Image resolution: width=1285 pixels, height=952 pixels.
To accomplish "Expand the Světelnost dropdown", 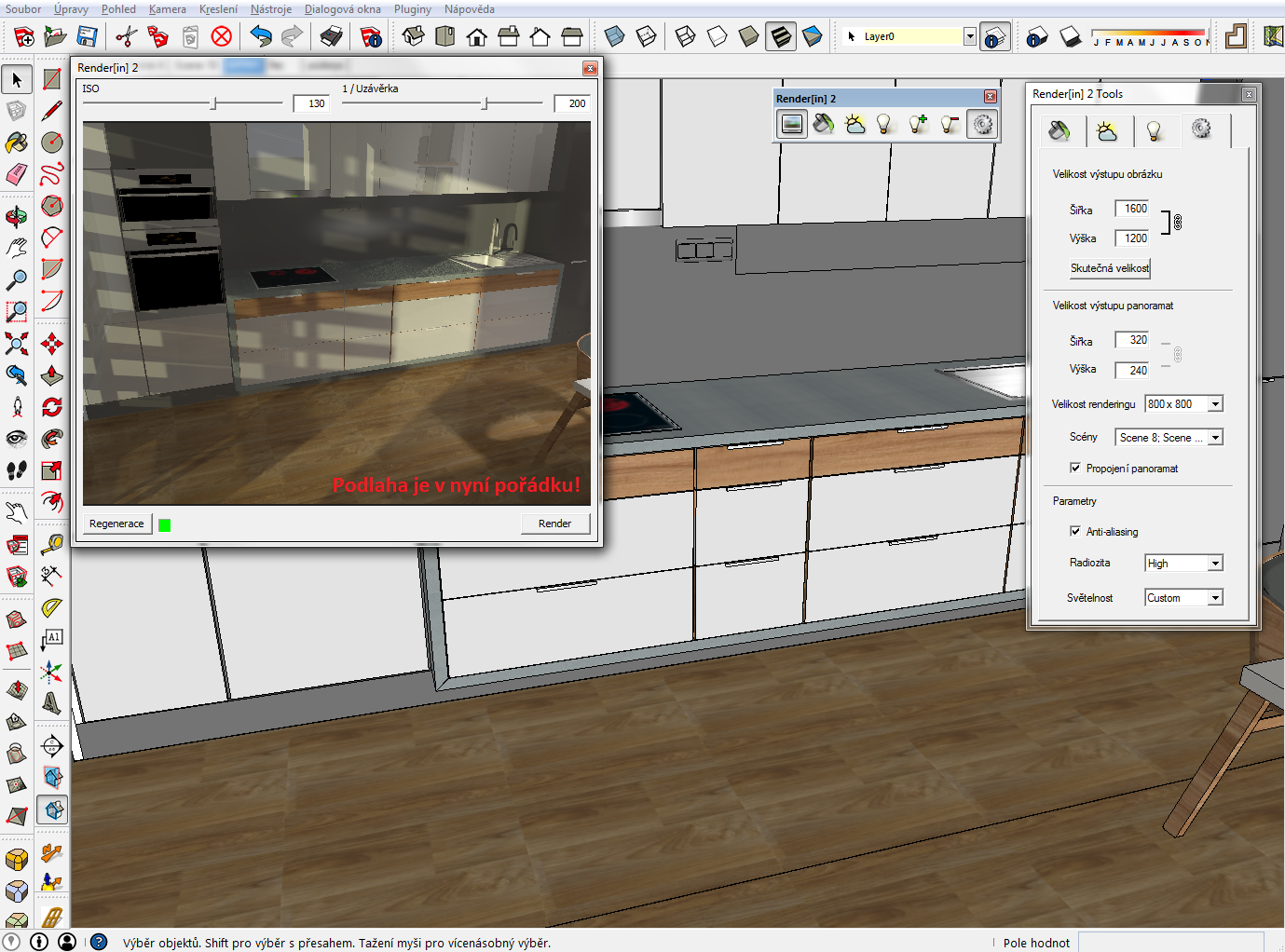I will pos(1215,598).
